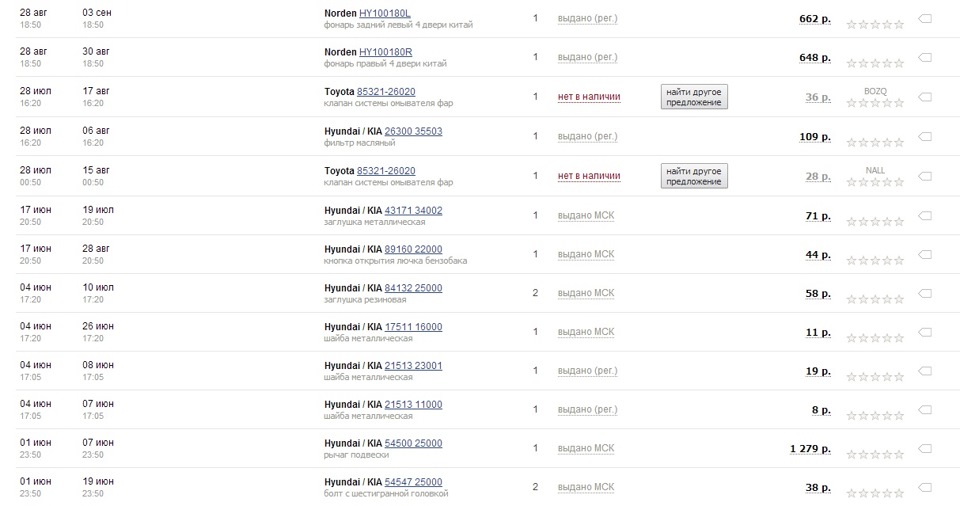Open part link 54500 25000
This screenshot has width=960, height=506.
[413, 443]
